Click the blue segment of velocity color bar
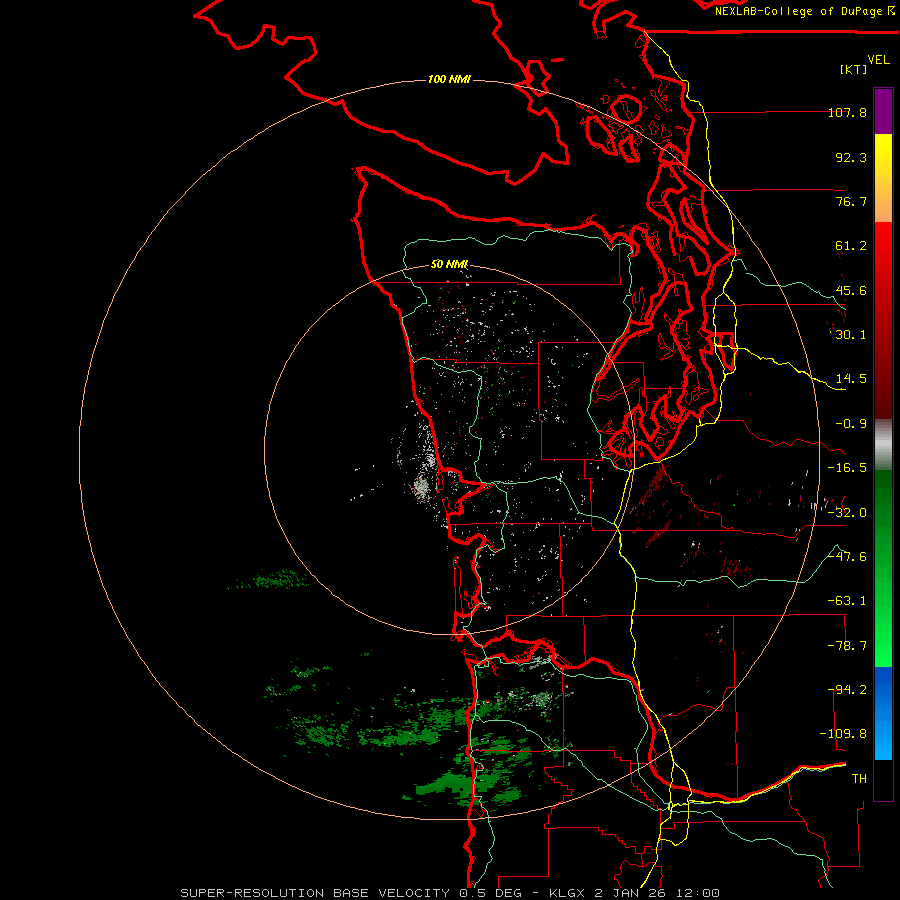 coord(883,713)
